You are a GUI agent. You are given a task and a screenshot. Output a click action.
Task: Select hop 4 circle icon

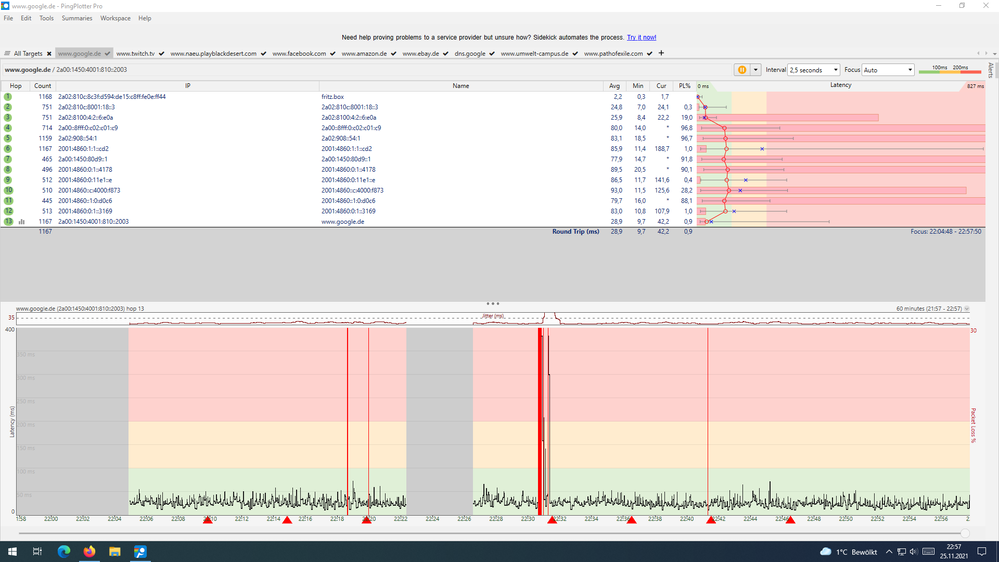[8, 128]
